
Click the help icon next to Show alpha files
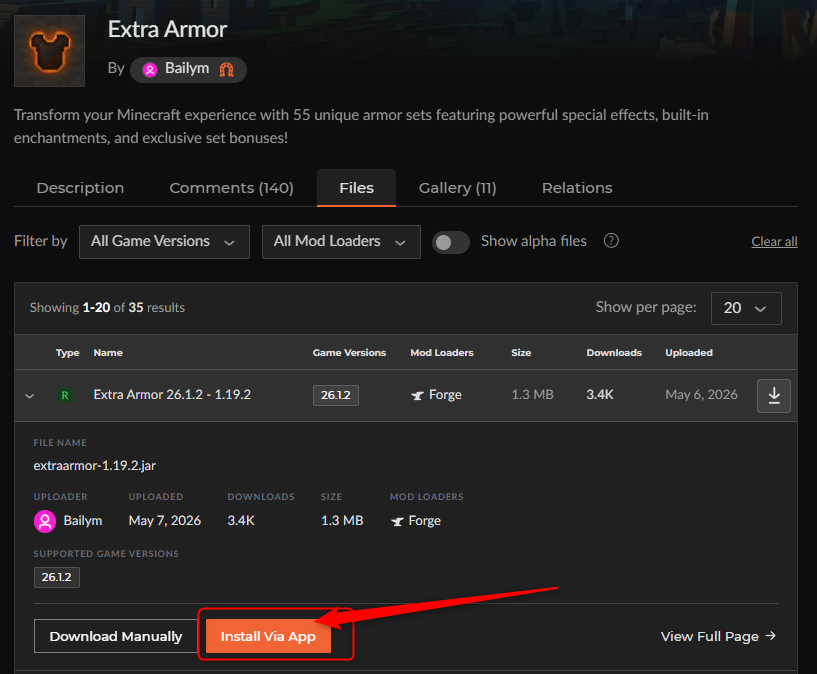[611, 241]
